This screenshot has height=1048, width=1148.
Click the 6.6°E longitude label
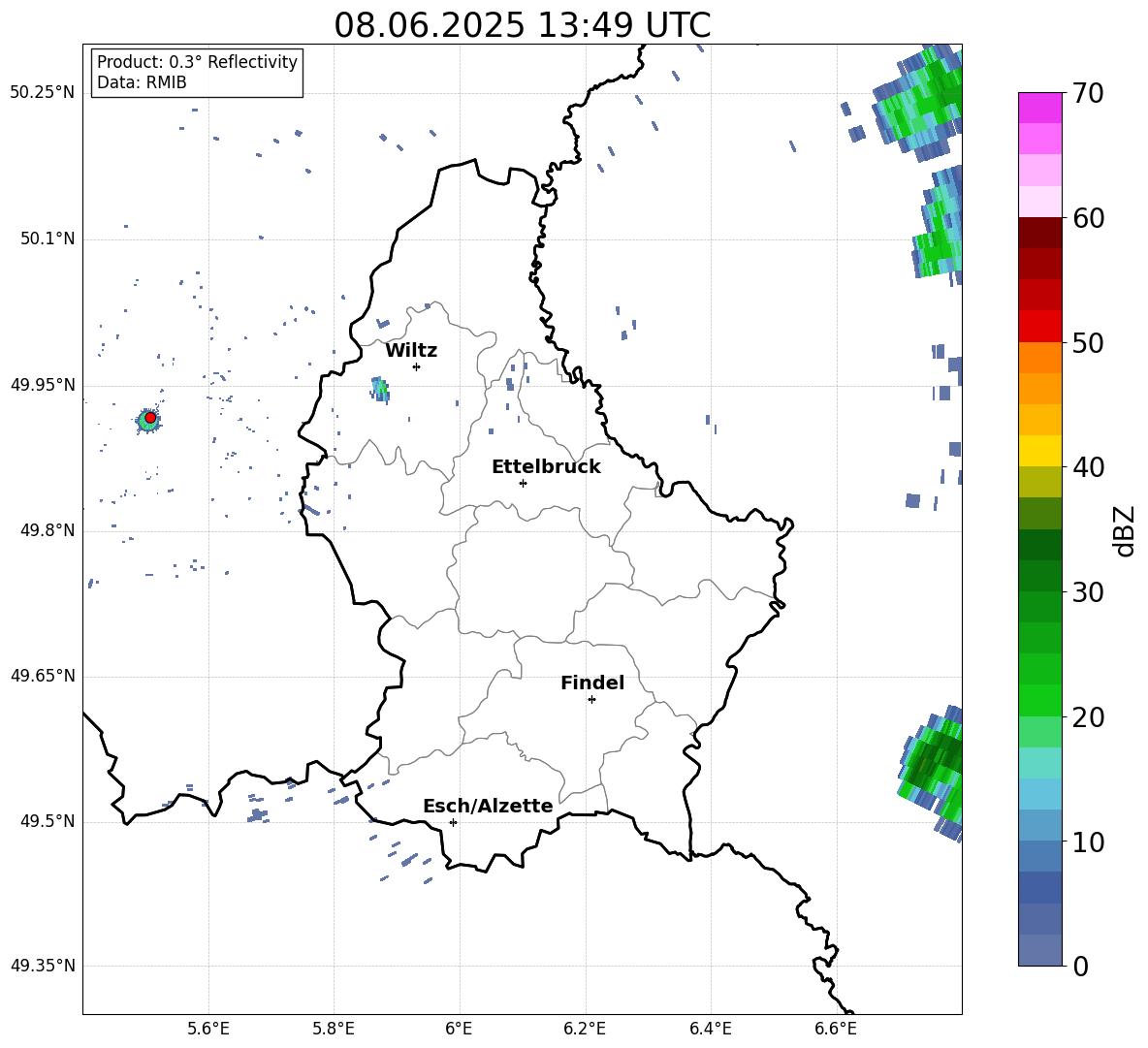pos(836,1029)
